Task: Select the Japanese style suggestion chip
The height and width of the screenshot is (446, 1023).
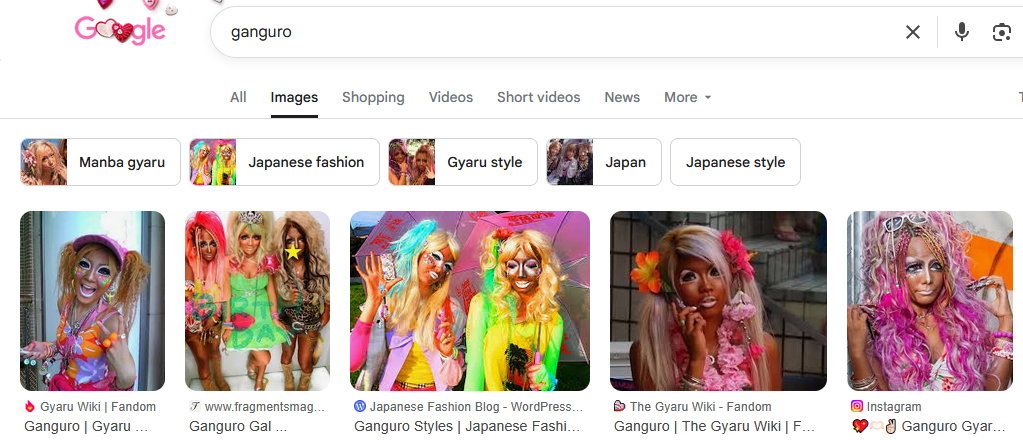Action: (x=735, y=162)
